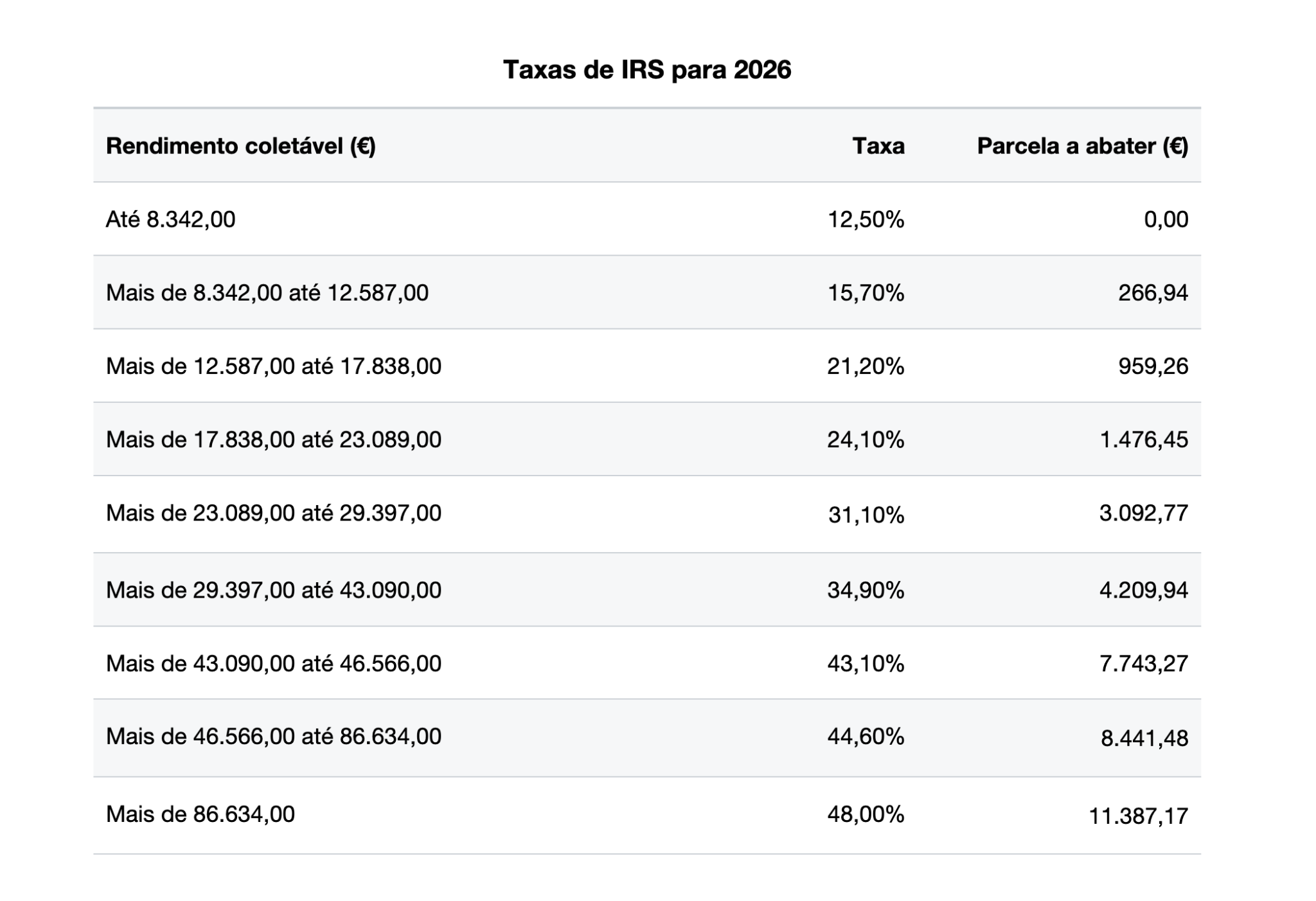Select the 'Mais de 17.838,00 até 23.089,00' bracket
The width and height of the screenshot is (1316, 901).
pos(273,440)
